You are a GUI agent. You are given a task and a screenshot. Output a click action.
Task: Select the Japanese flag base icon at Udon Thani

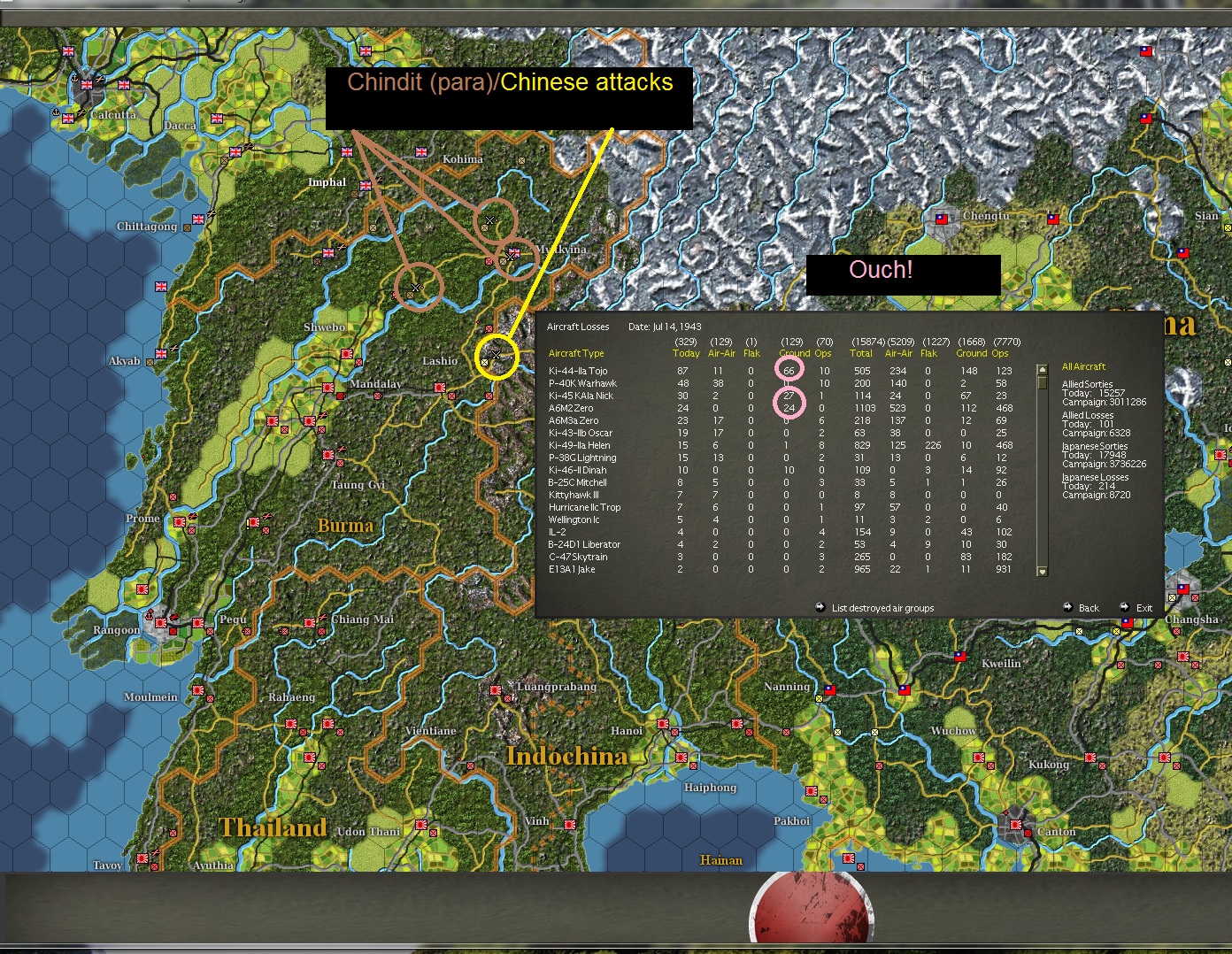pos(421,825)
